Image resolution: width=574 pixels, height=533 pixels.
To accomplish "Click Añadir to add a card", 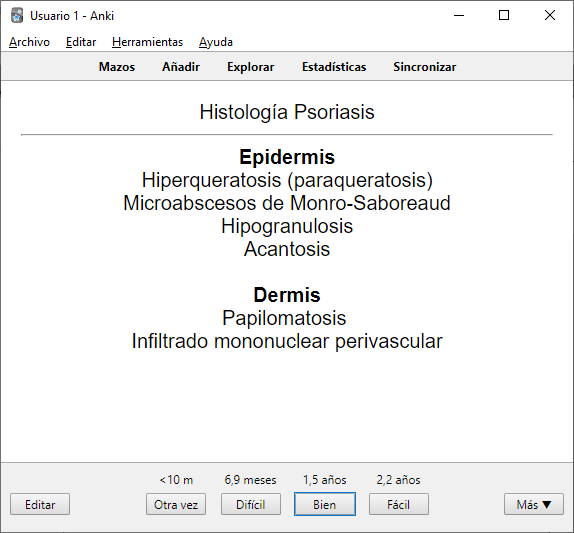I will coord(181,67).
